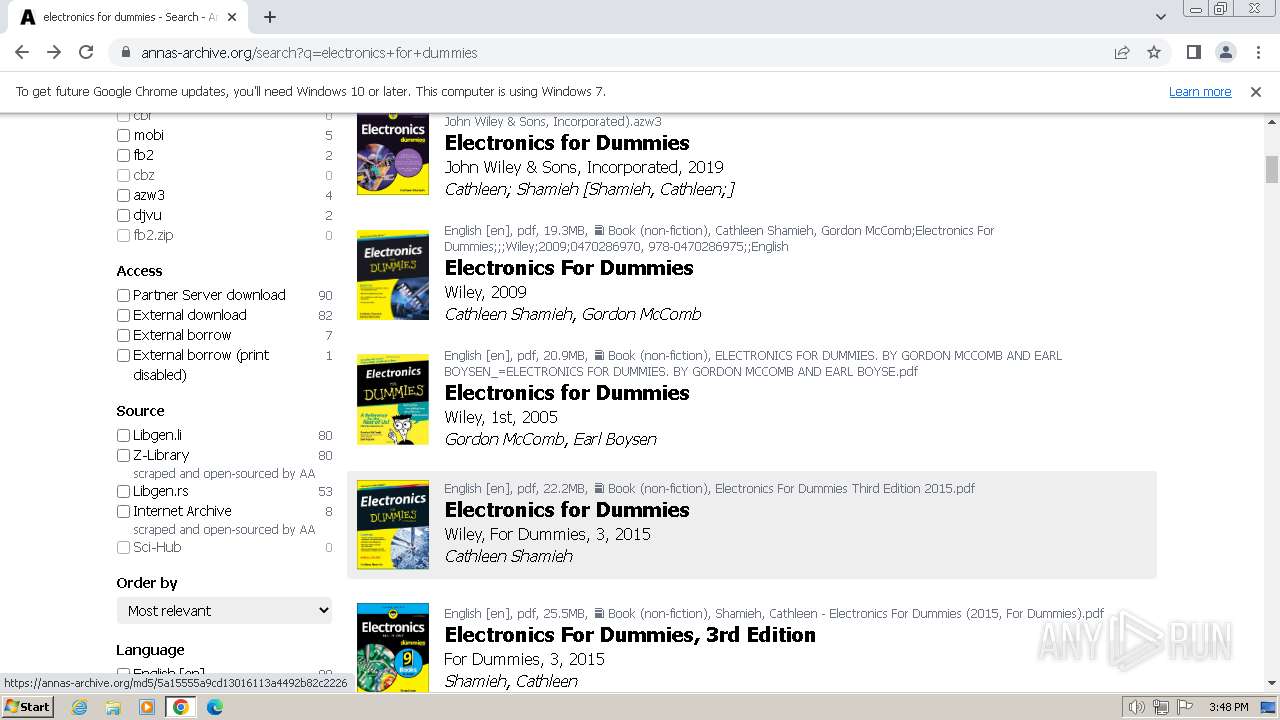
Task: Click author text Gordon McComb, Earl Boysen
Action: click(551, 439)
